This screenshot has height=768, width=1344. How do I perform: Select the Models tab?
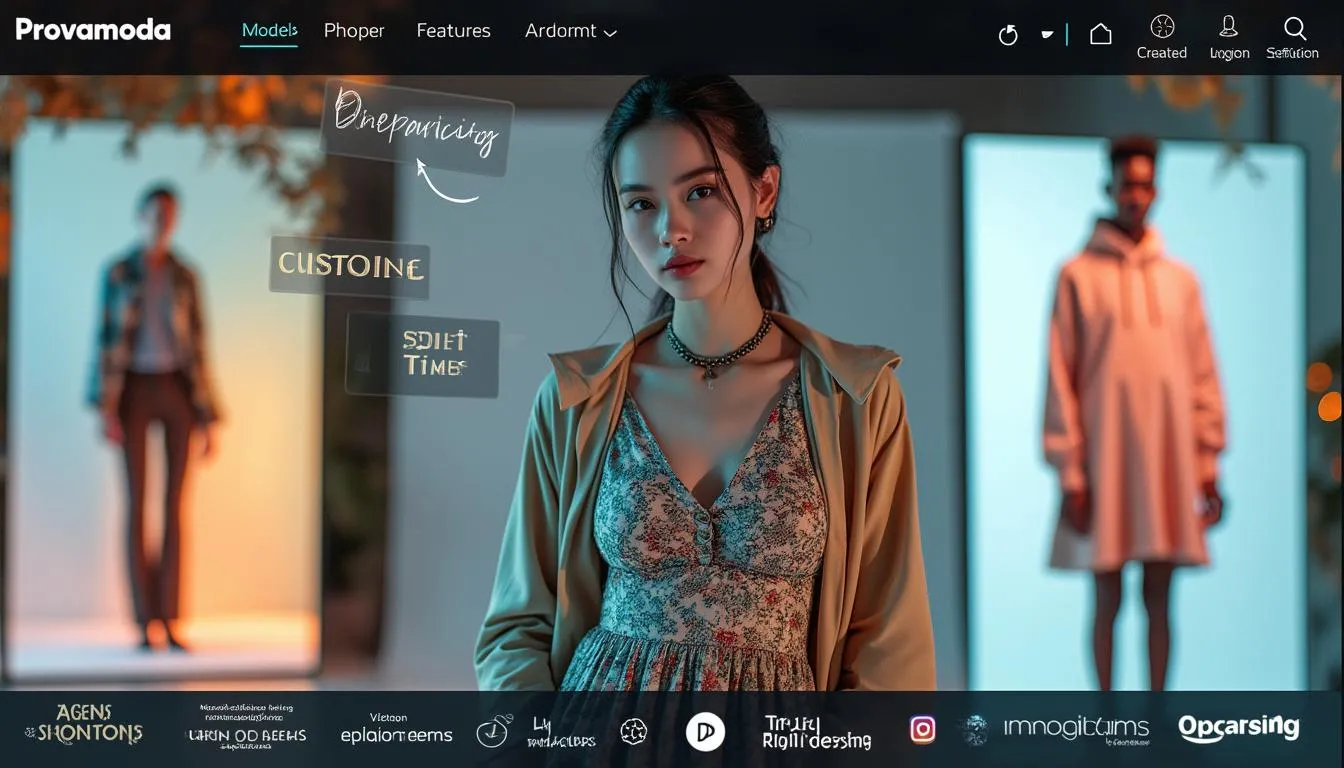(269, 31)
